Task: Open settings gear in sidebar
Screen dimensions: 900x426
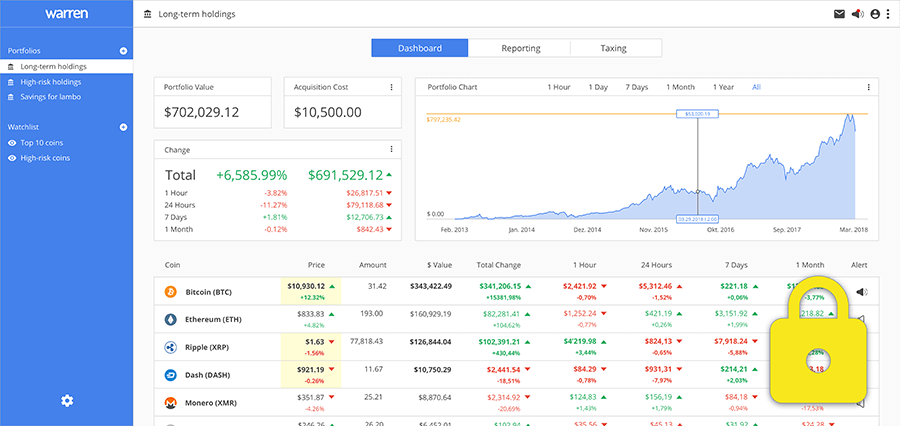Action: coord(67,401)
